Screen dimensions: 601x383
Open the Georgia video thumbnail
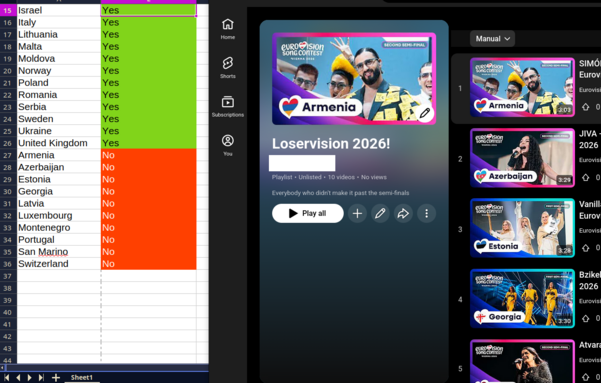[x=522, y=299]
